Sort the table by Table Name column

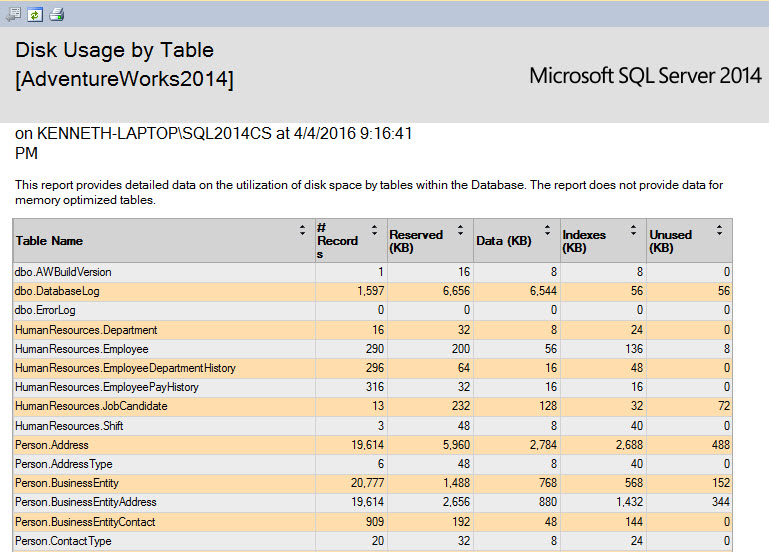point(303,230)
